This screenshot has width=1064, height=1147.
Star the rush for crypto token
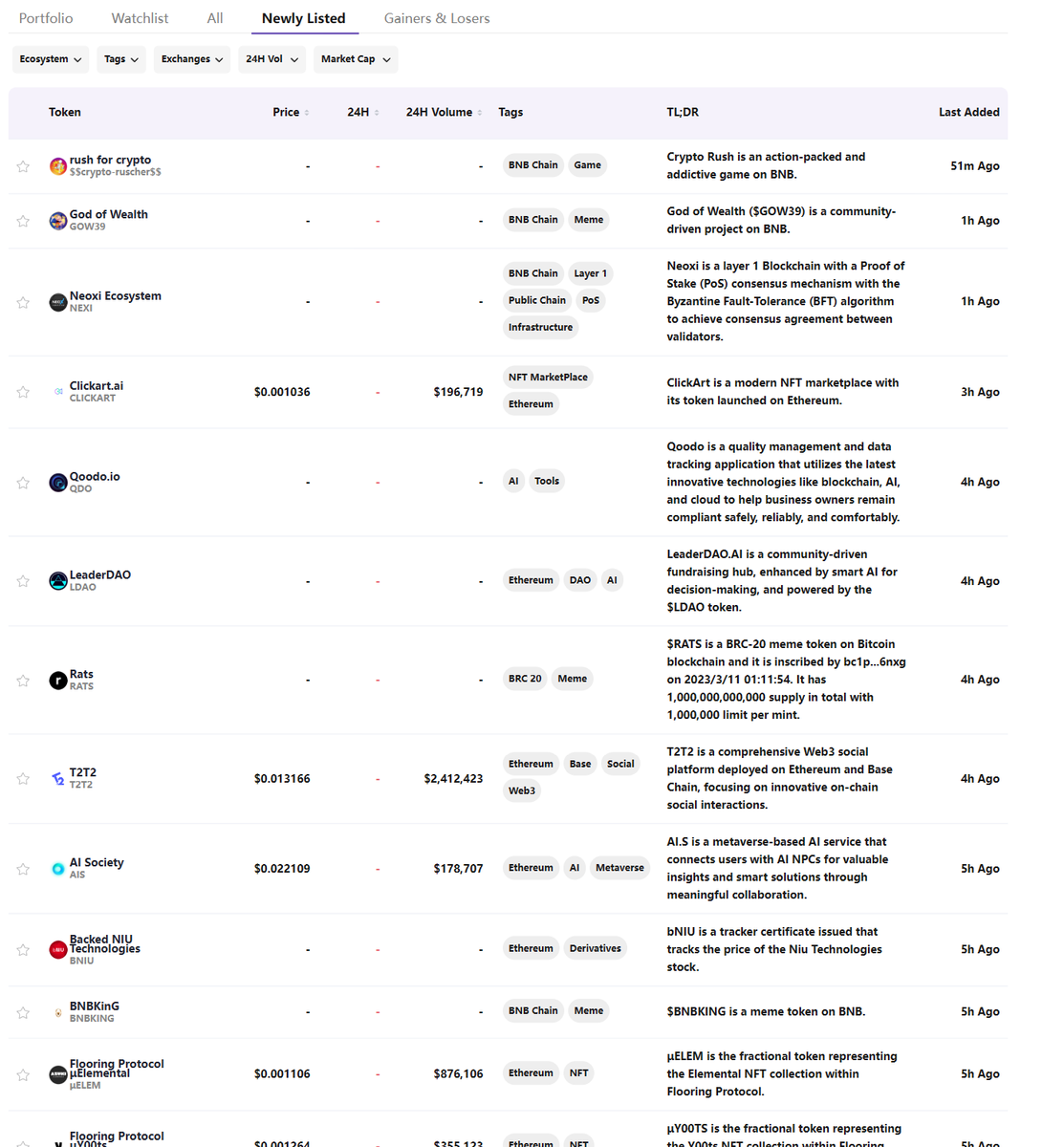click(23, 166)
